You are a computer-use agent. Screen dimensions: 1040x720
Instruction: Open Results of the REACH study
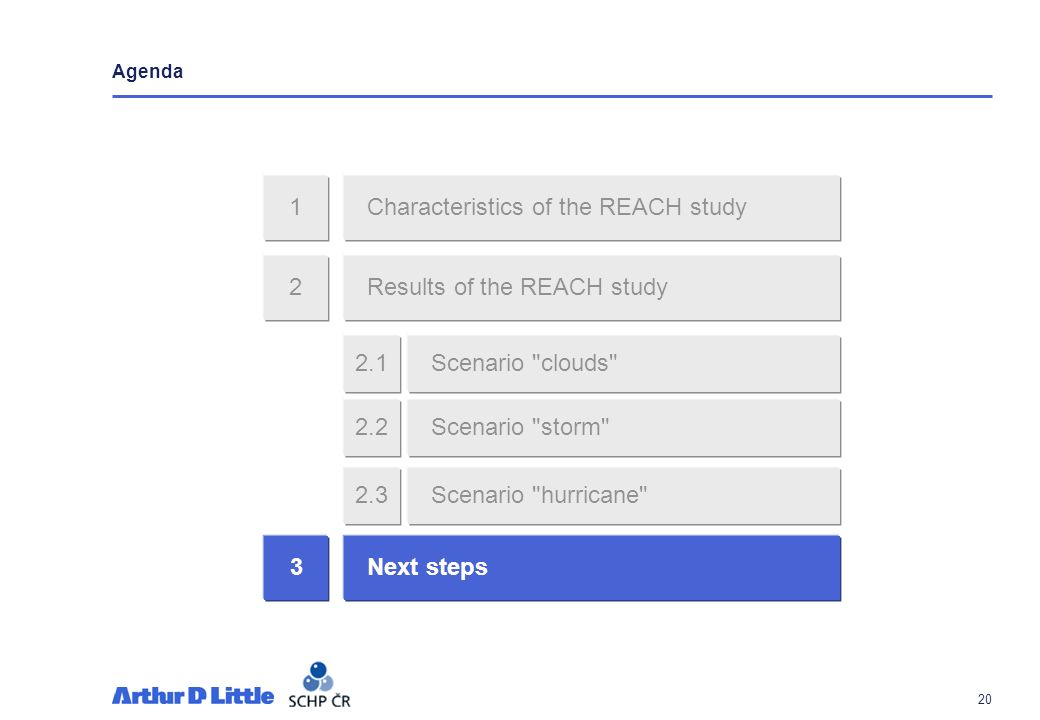point(592,288)
